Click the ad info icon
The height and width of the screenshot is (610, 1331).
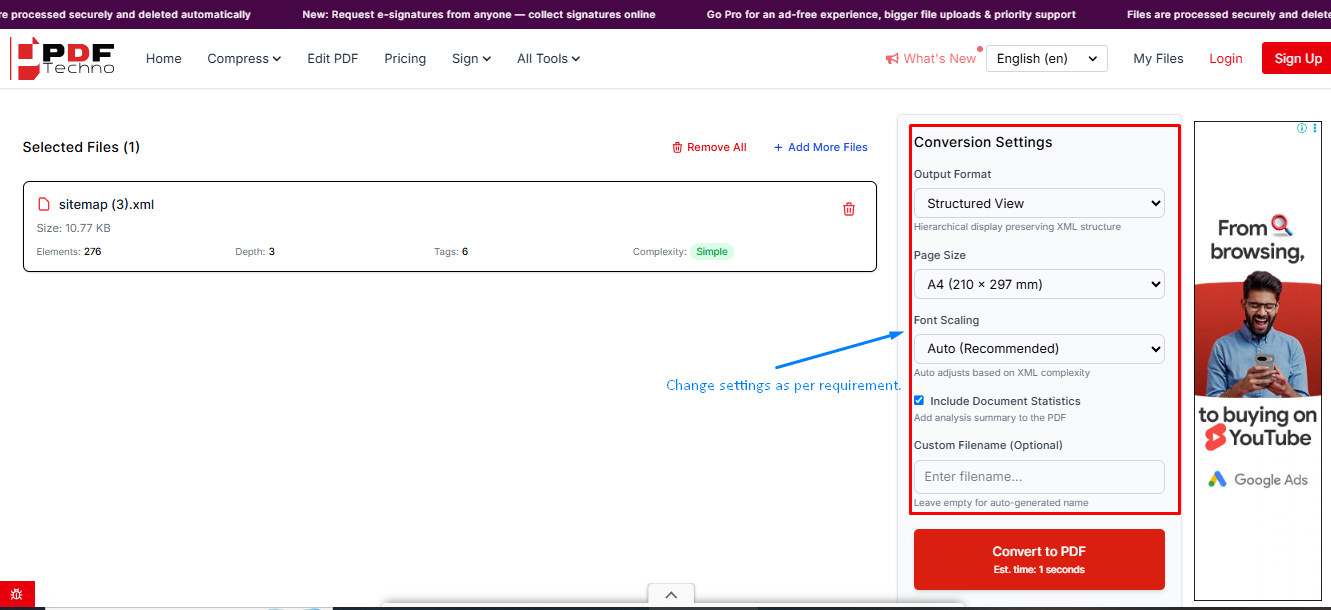pos(1302,128)
